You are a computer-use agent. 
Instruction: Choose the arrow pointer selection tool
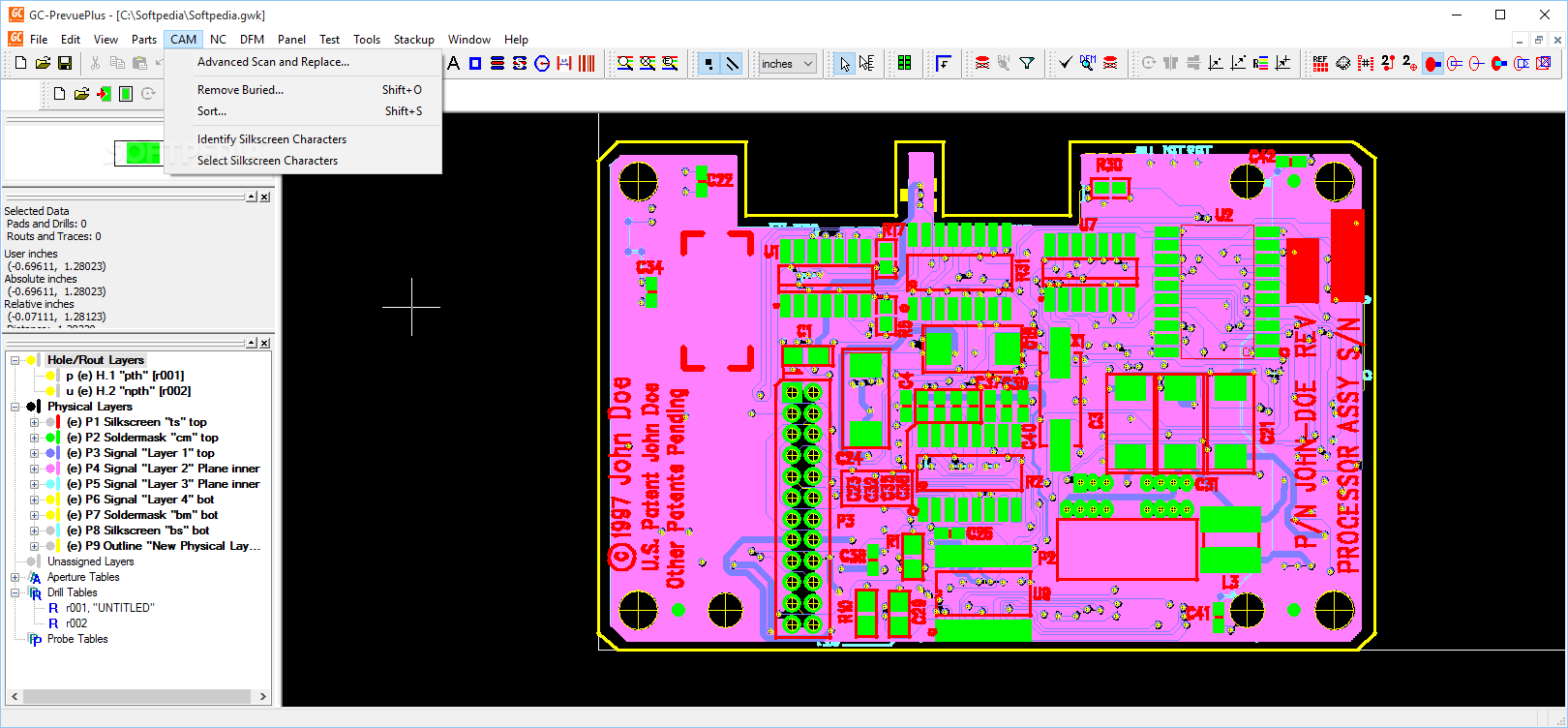pyautogui.click(x=845, y=63)
